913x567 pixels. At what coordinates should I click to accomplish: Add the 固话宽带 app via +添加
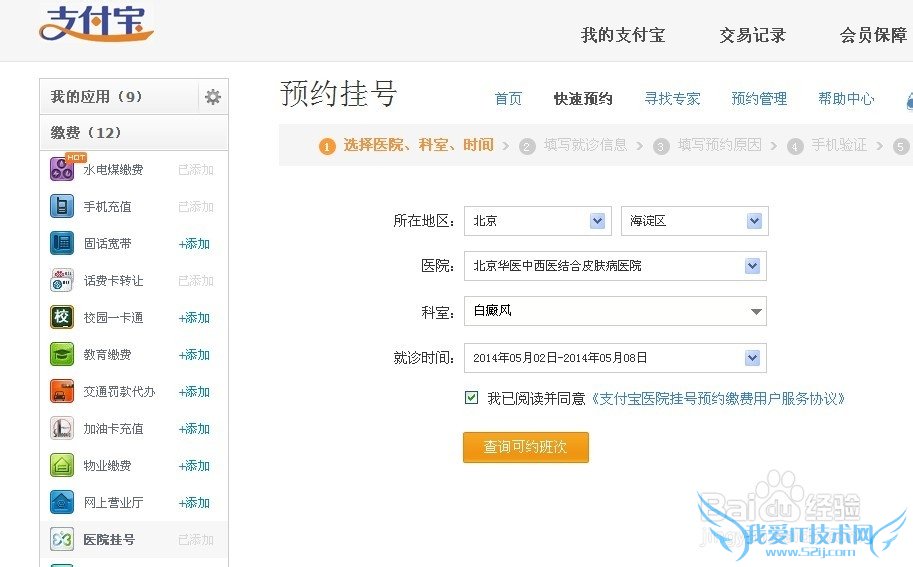194,244
